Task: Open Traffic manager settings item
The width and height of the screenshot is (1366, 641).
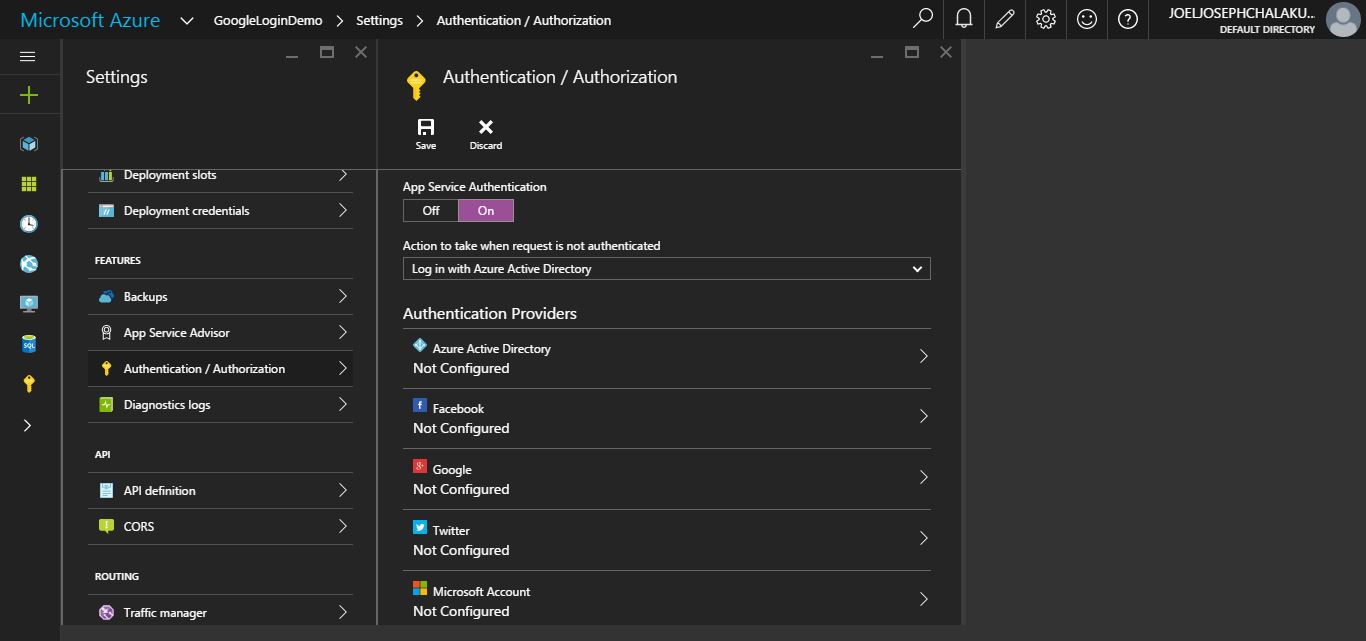Action: click(220, 613)
